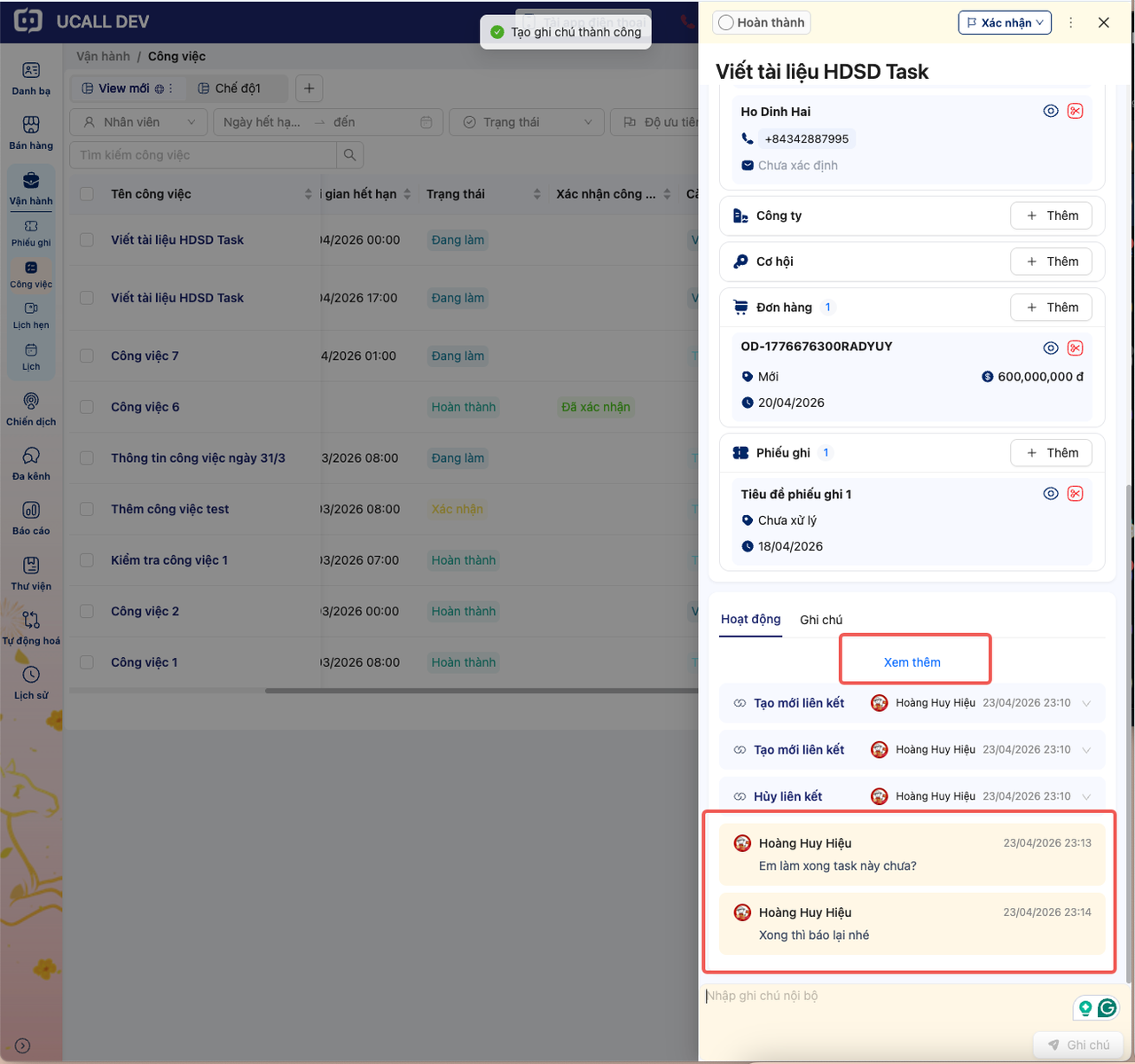Image resolution: width=1135 pixels, height=1064 pixels.
Task: Toggle the select-all header checkbox
Action: point(87,194)
